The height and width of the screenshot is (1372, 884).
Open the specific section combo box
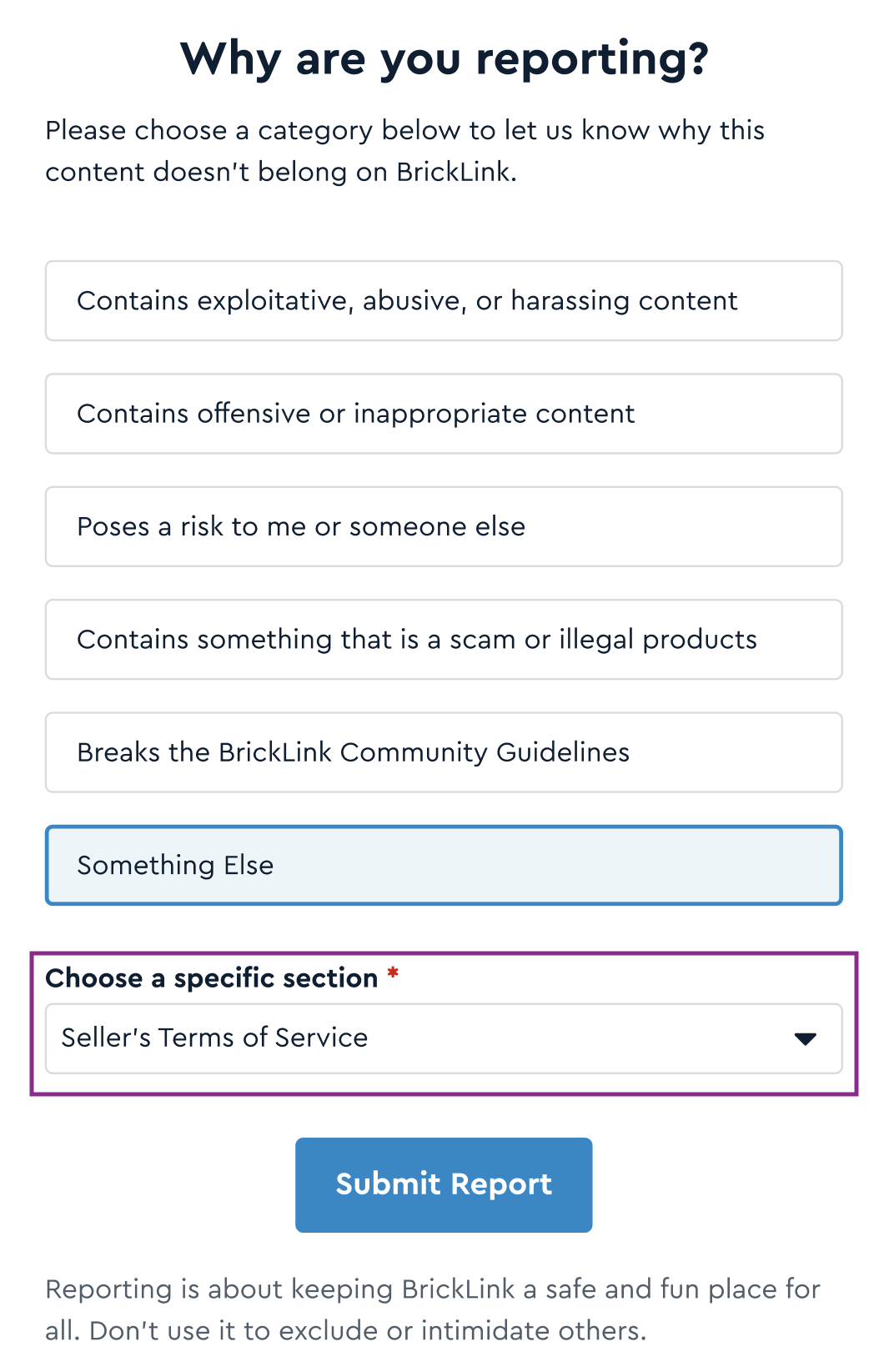pyautogui.click(x=444, y=1038)
